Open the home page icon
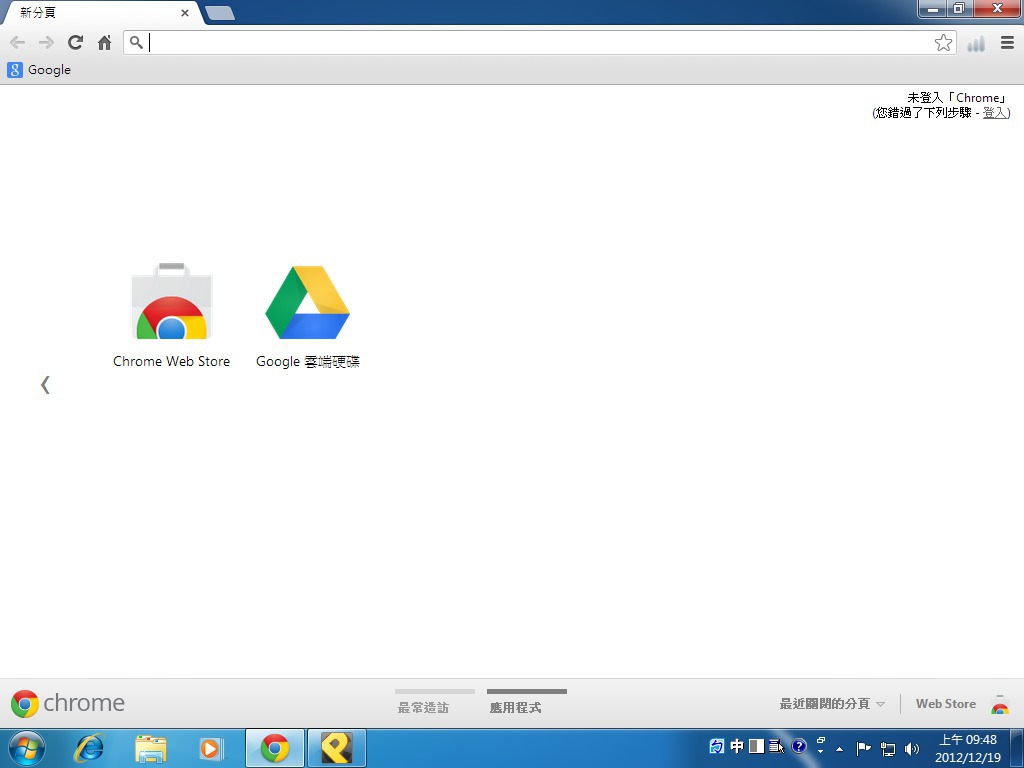This screenshot has height=768, width=1024. pos(104,43)
